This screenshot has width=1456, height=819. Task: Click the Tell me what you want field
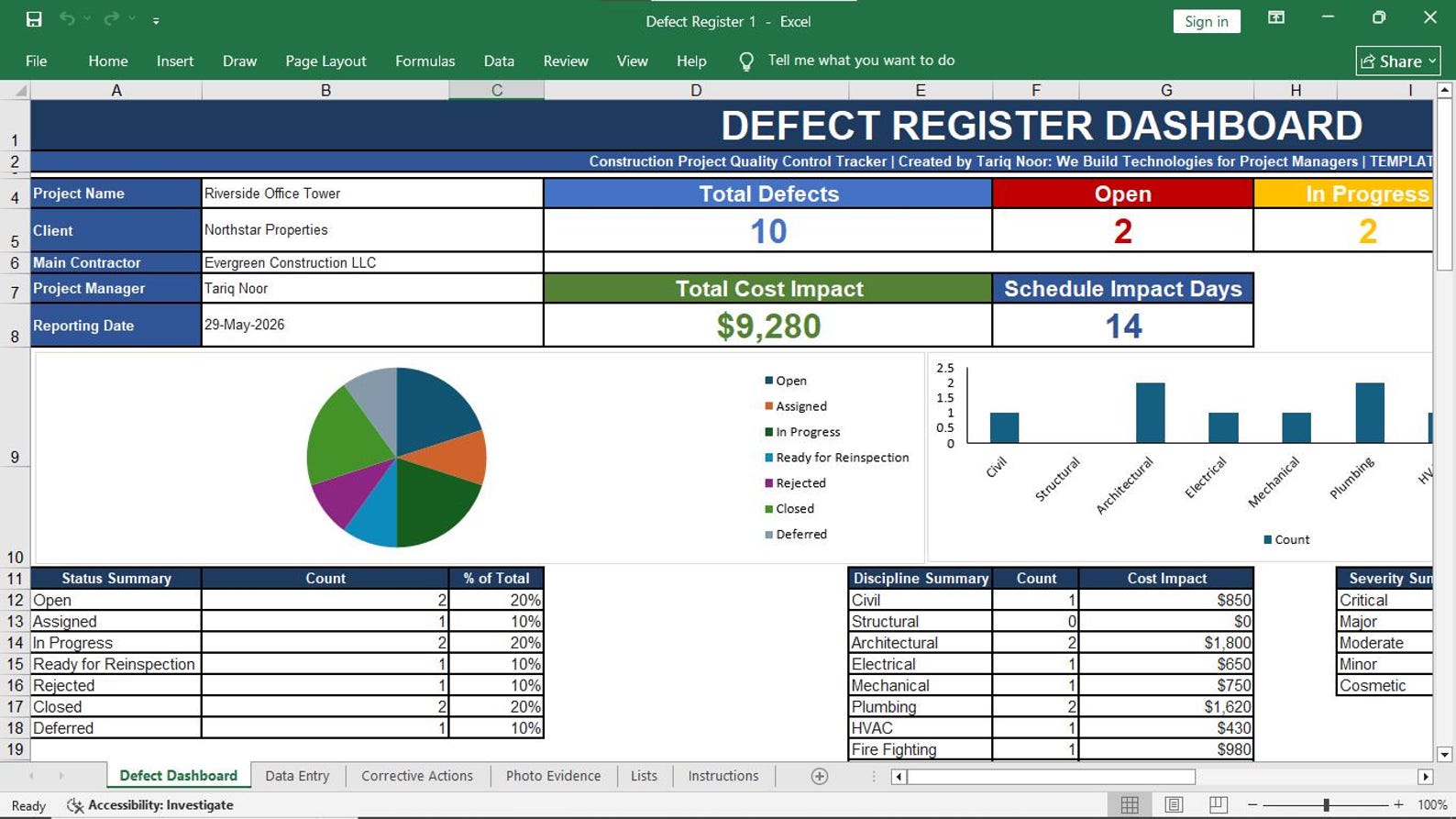[861, 61]
